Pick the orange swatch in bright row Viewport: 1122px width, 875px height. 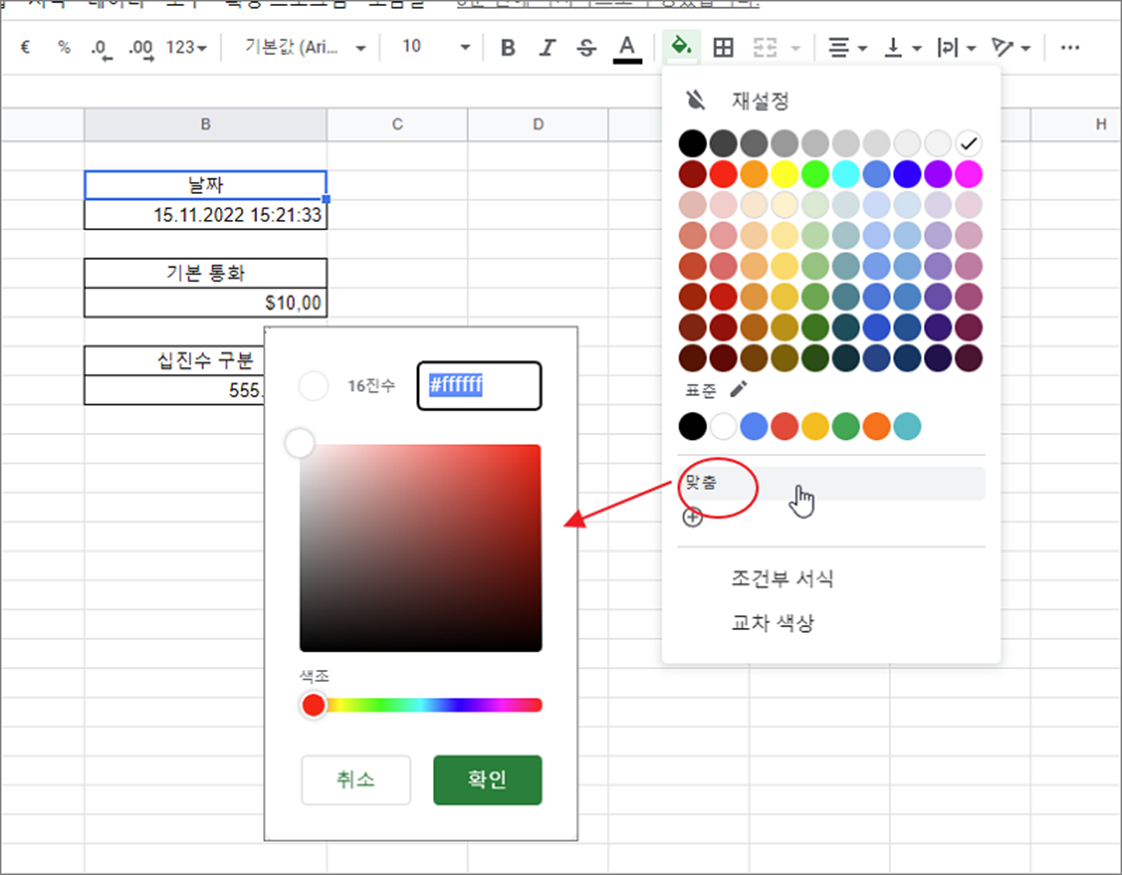pyautogui.click(x=753, y=174)
